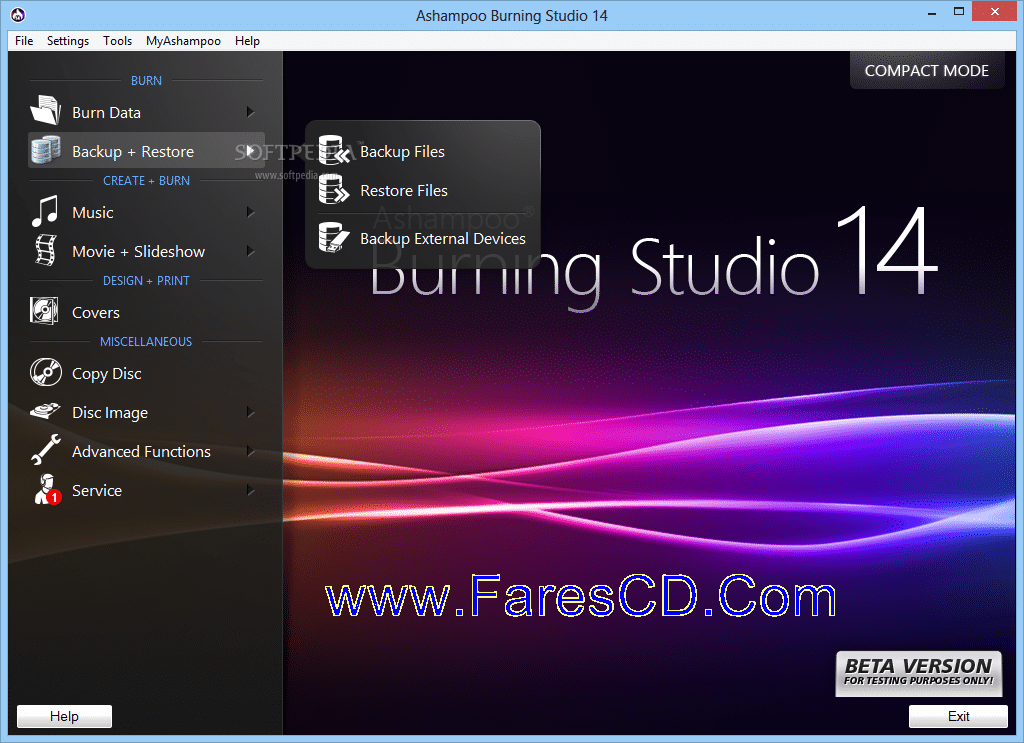Viewport: 1024px width, 743px height.
Task: Click the Advanced Functions wrench icon
Action: pyautogui.click(x=46, y=449)
